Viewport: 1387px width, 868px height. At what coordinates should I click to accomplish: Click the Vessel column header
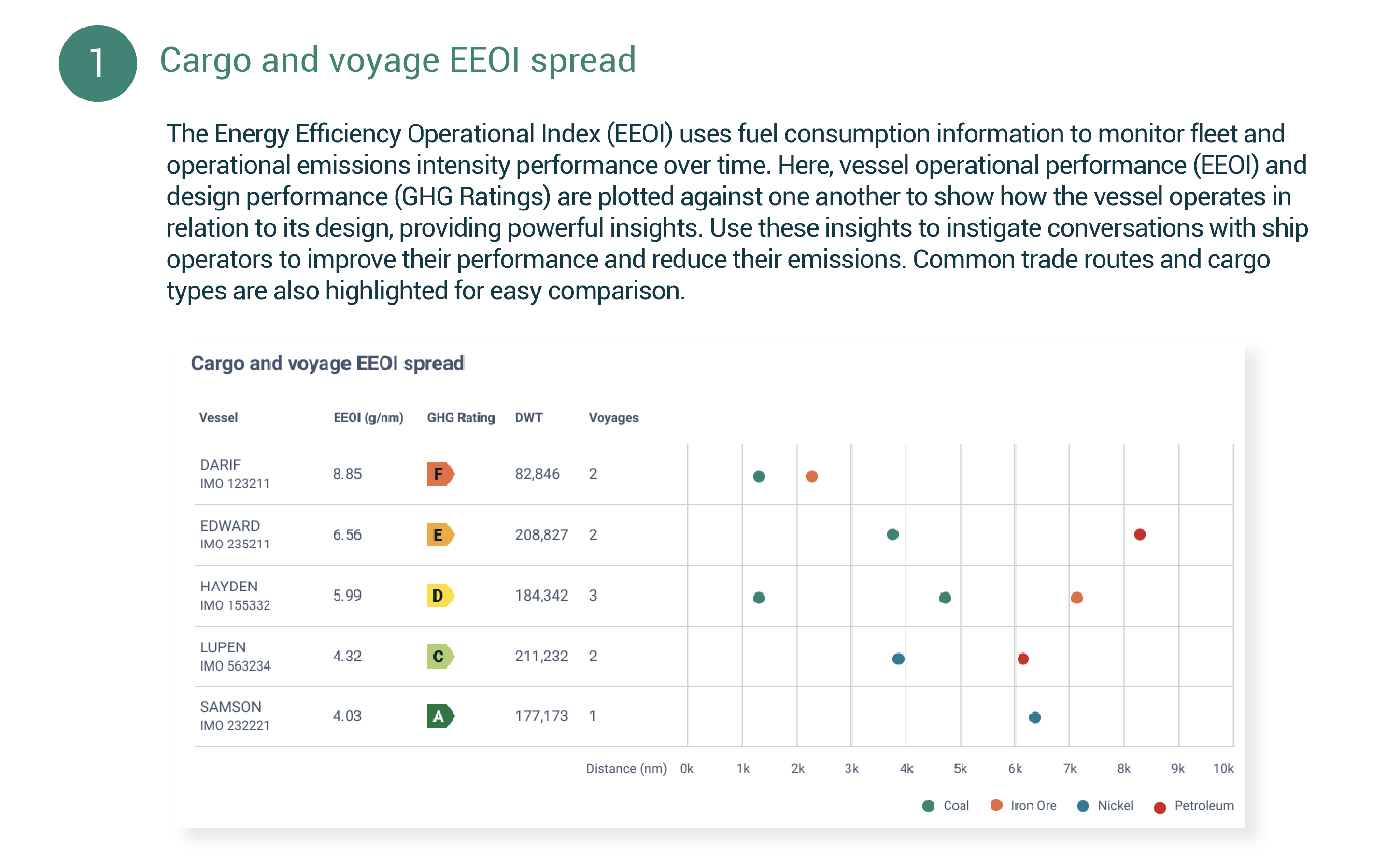point(218,418)
